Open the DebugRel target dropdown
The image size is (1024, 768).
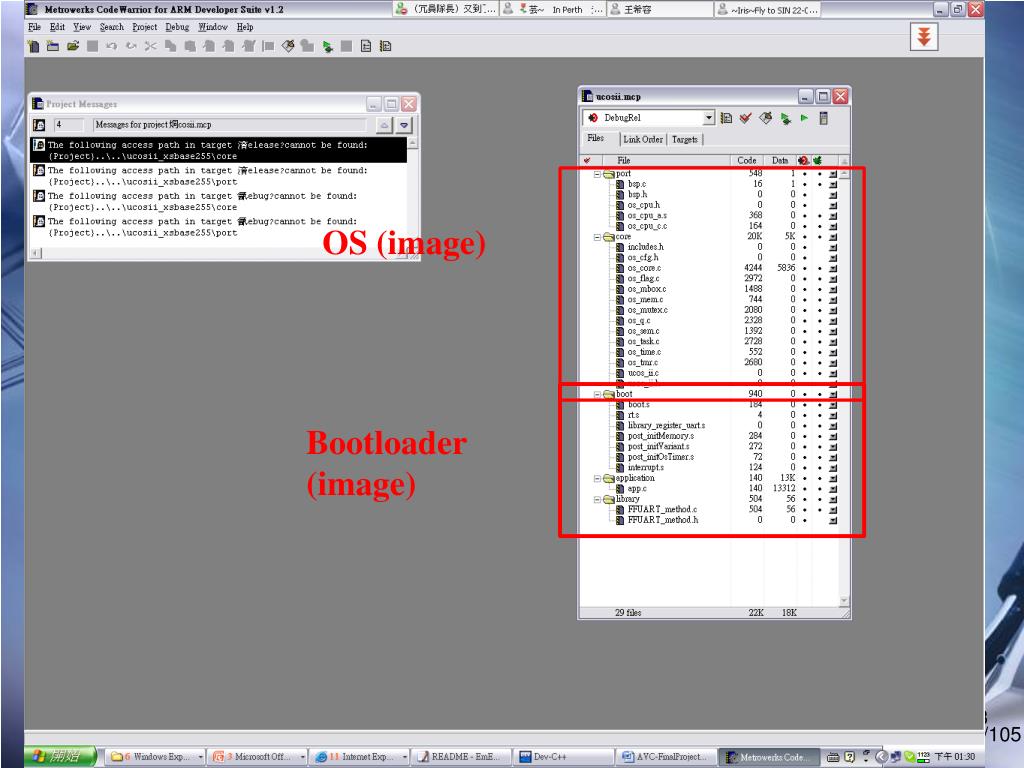[709, 118]
